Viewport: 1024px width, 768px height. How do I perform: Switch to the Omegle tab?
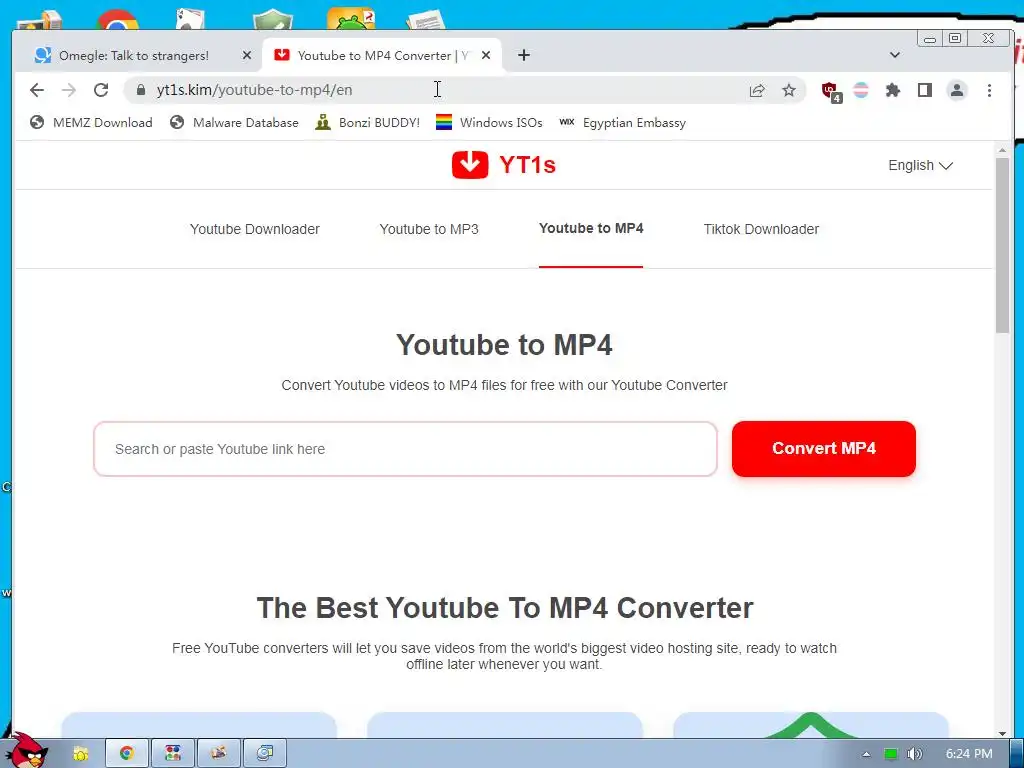tap(142, 56)
